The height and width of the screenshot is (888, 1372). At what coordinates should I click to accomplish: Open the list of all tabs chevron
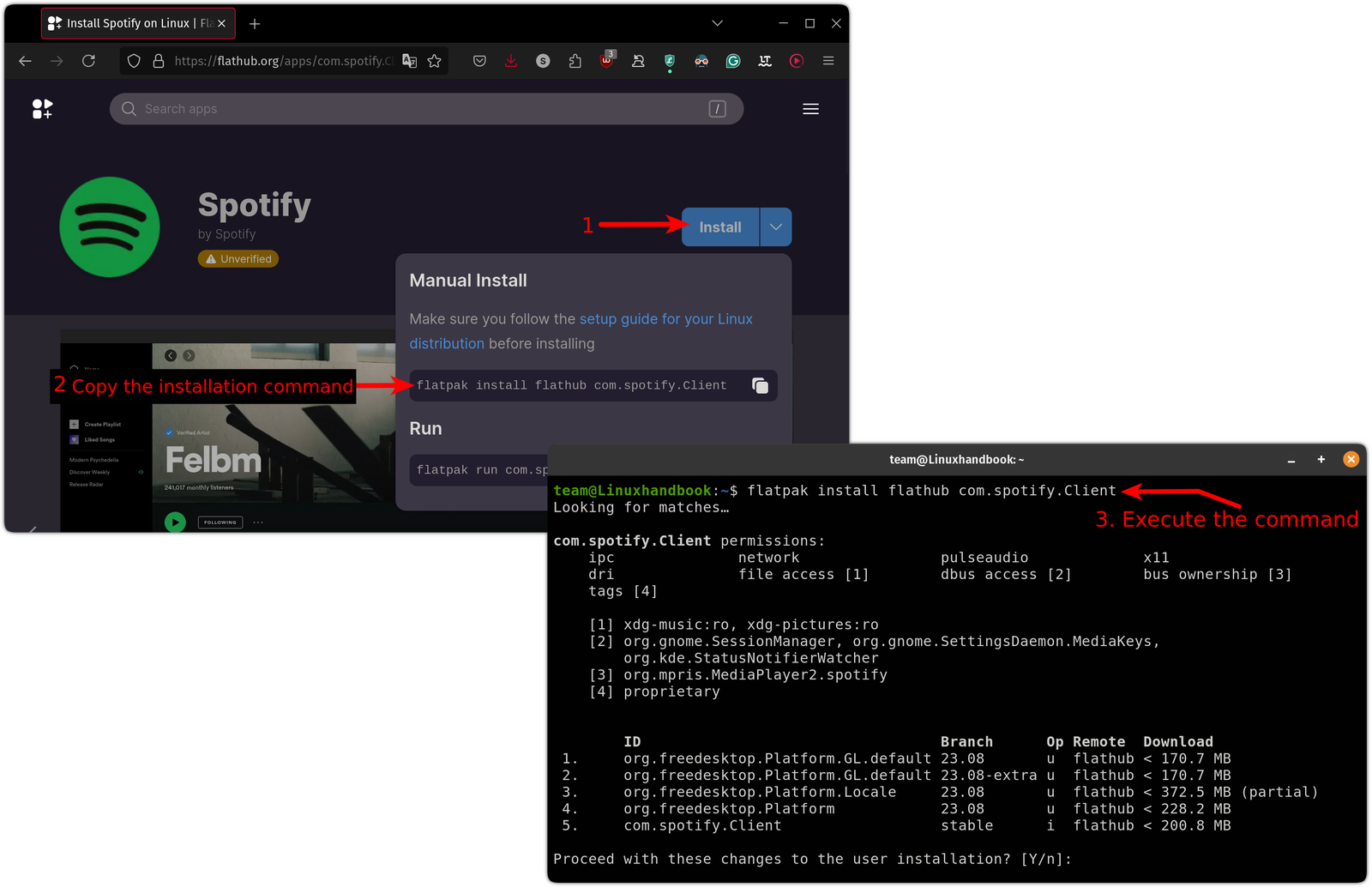coord(717,23)
